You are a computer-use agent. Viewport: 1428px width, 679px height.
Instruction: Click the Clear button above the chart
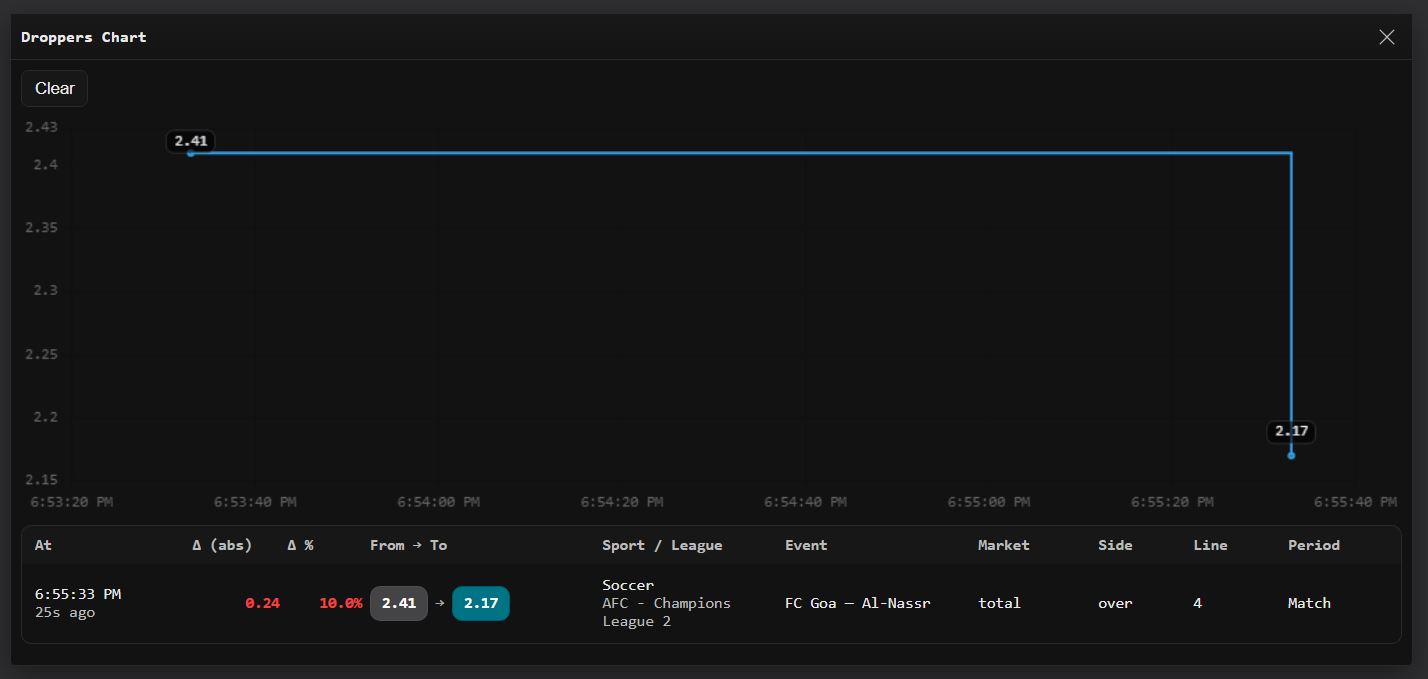tap(54, 88)
